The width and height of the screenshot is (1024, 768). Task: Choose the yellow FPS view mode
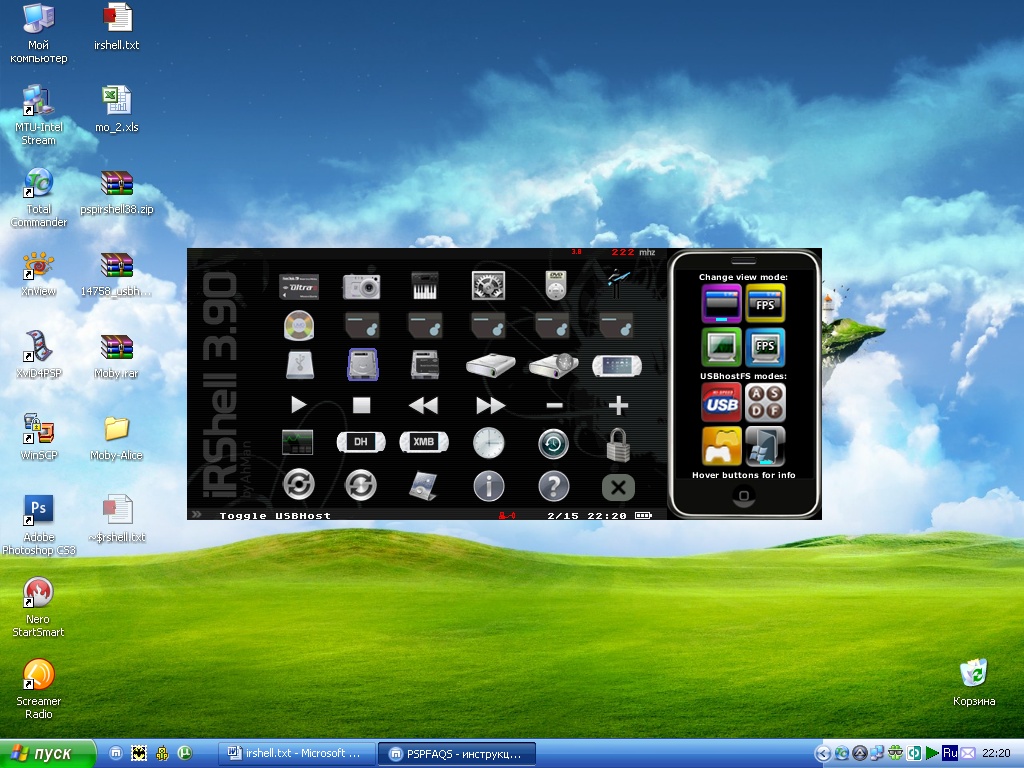click(765, 303)
